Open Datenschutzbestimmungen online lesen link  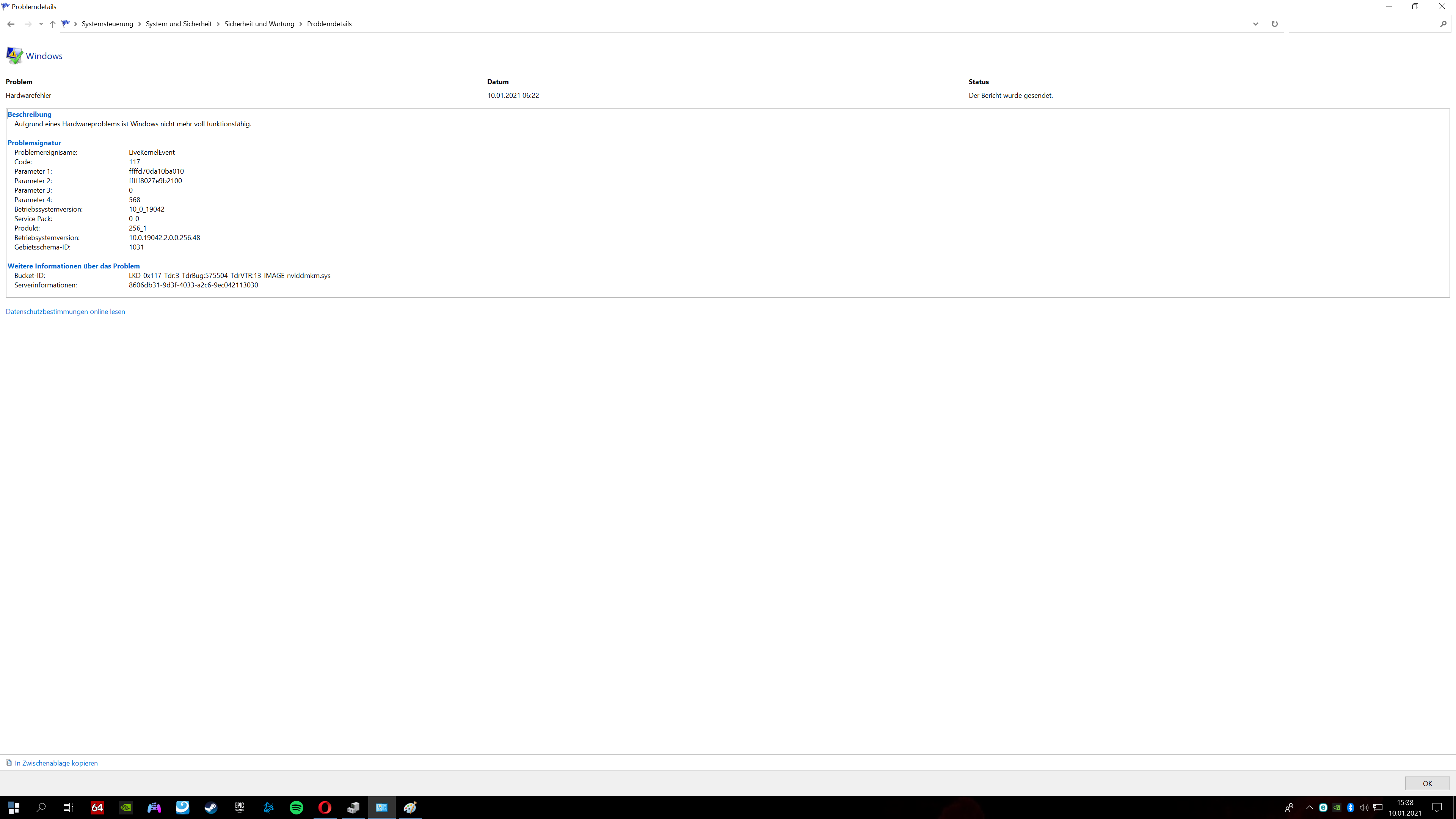click(66, 311)
